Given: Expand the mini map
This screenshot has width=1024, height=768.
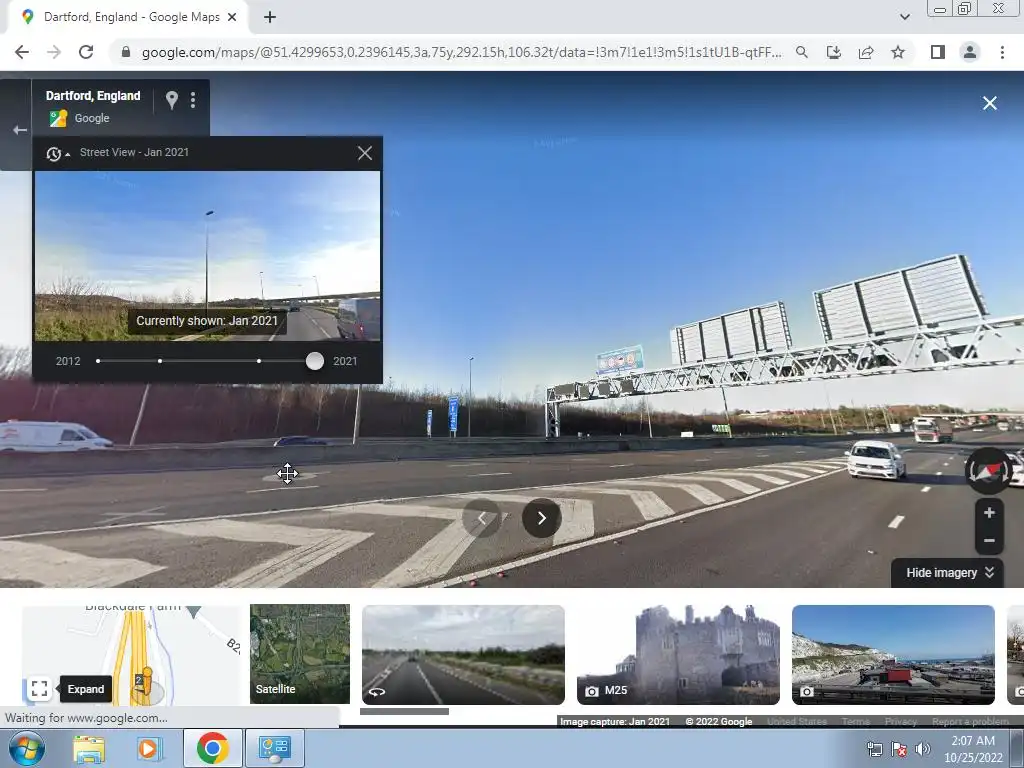Looking at the screenshot, I should tap(39, 688).
